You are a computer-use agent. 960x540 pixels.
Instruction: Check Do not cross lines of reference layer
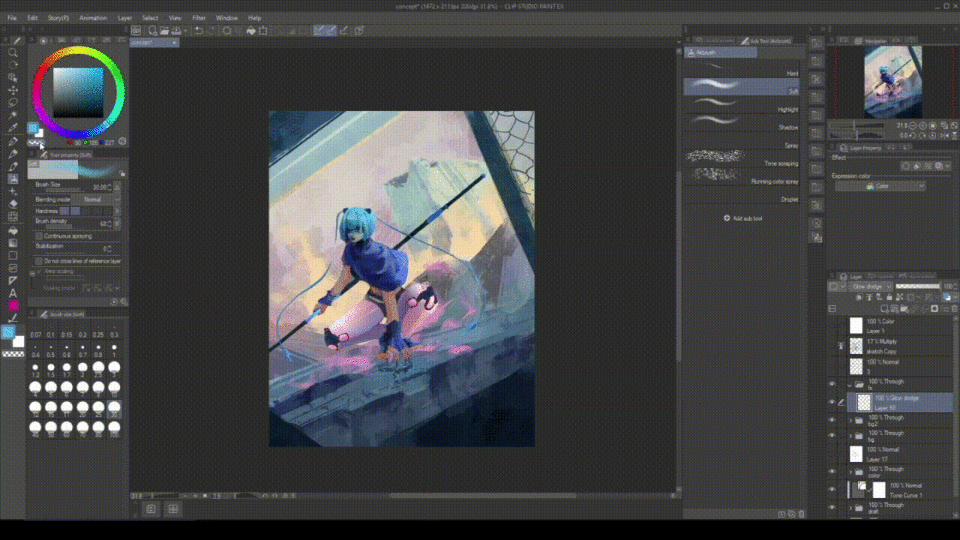(x=39, y=261)
